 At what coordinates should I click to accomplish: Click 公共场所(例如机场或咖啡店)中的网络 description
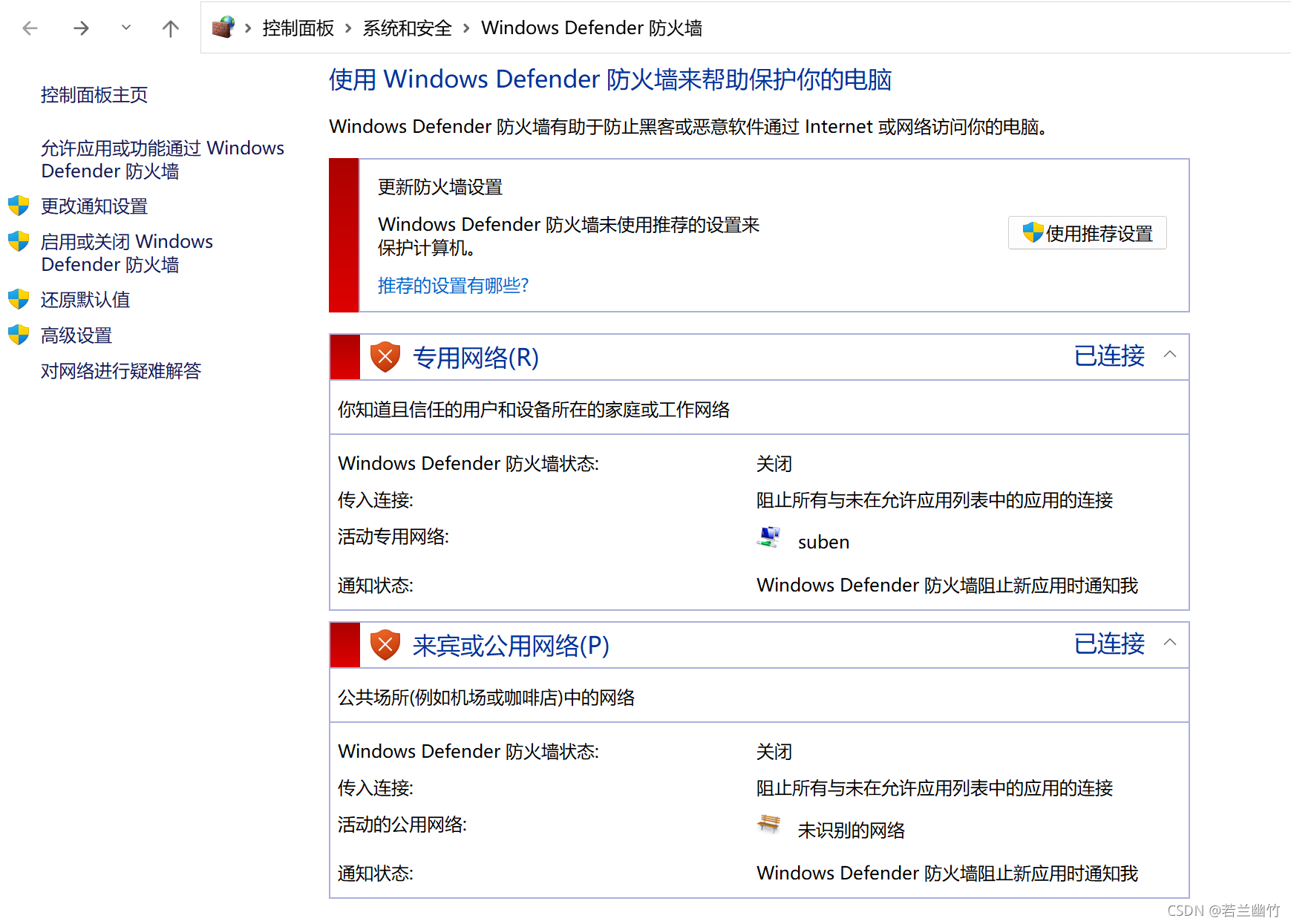tap(486, 698)
